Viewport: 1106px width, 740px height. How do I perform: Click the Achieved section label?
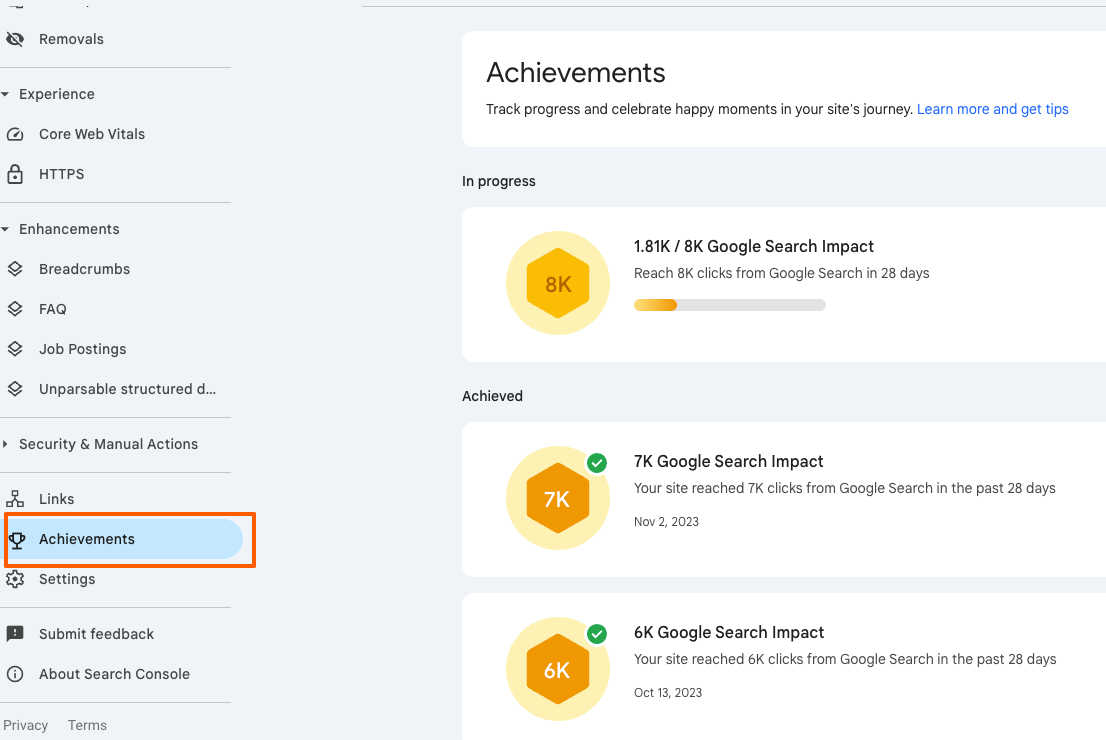click(x=492, y=396)
